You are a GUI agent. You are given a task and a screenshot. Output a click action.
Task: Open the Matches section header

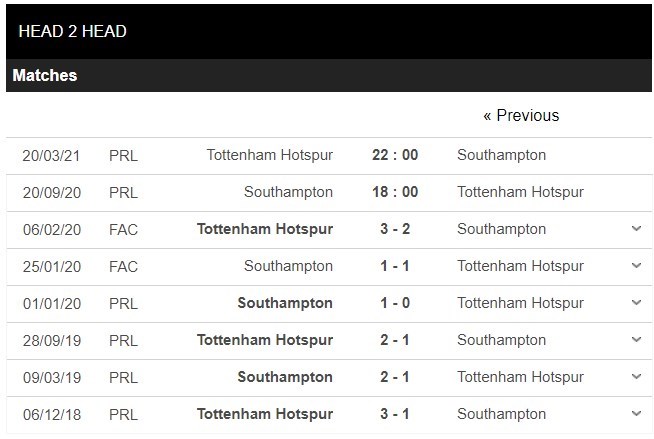(x=45, y=76)
